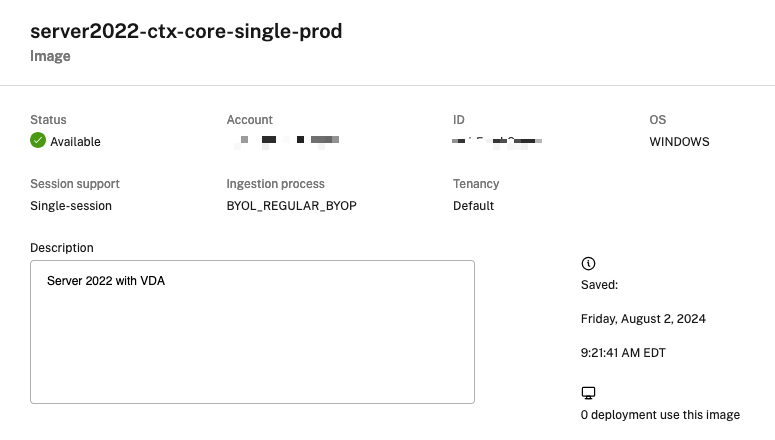Click the Available status text

(75, 142)
